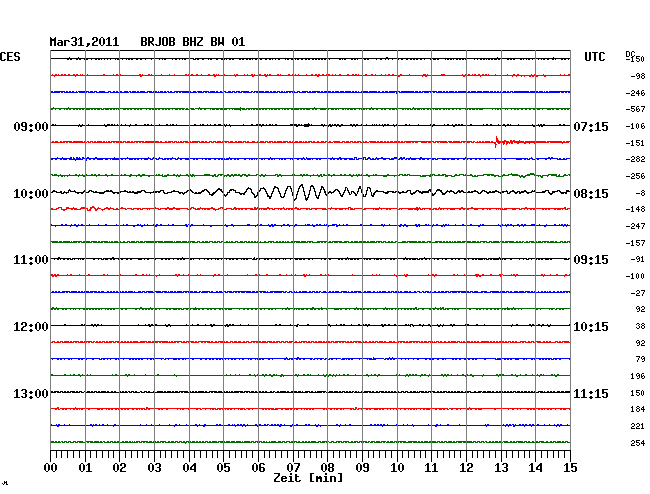Select DC offset value 254

638,443
